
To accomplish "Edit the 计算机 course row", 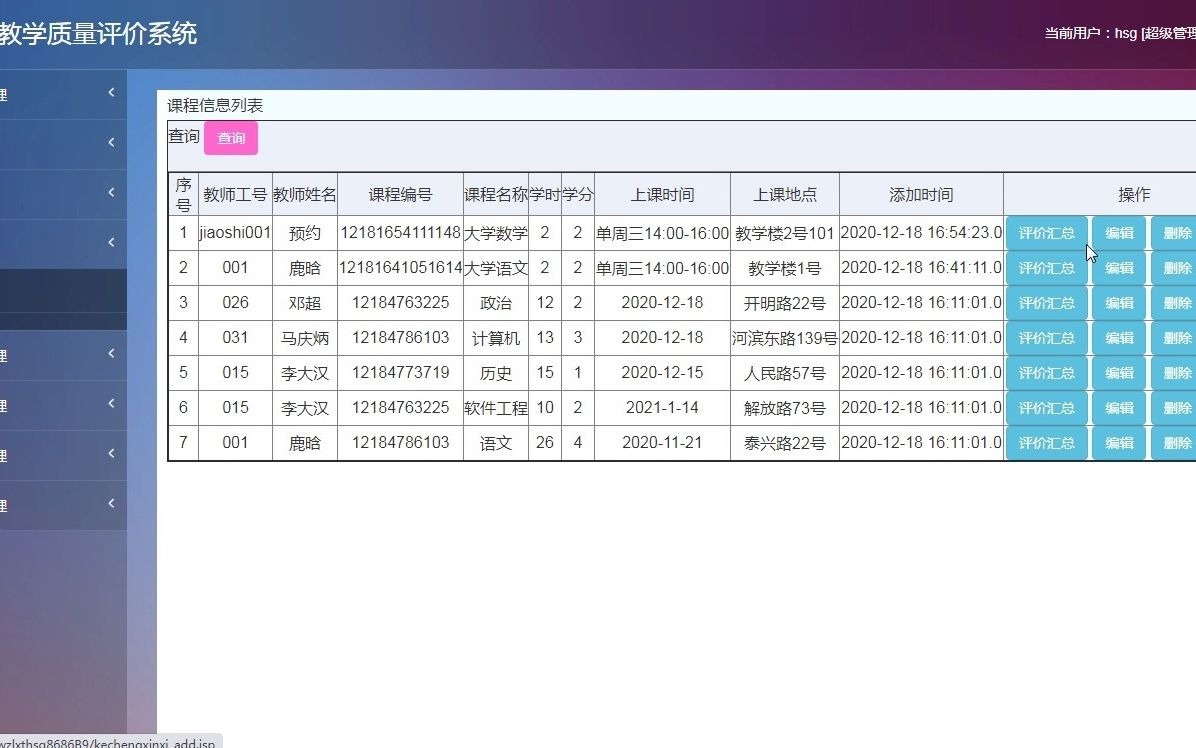I will (1119, 339).
